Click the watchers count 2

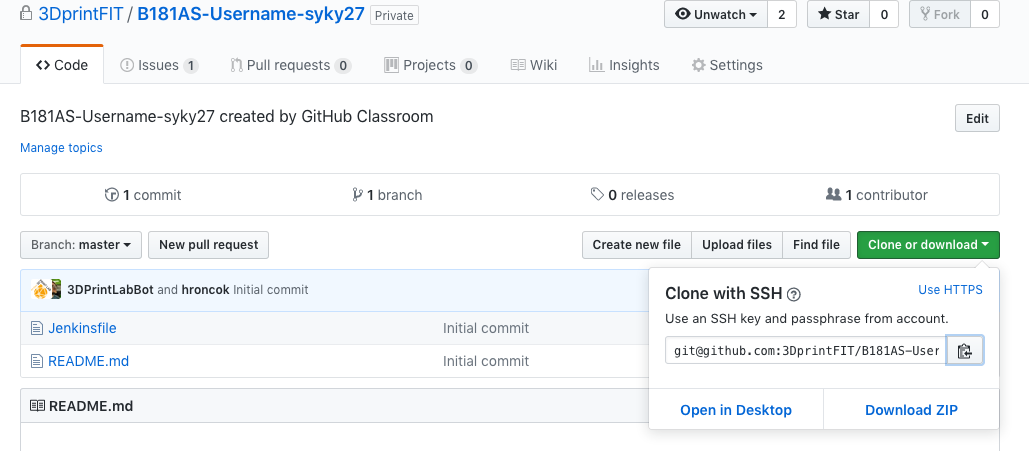[782, 14]
